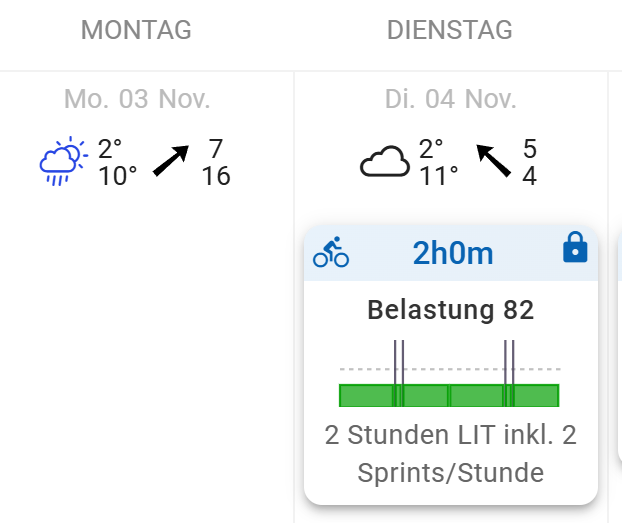
Task: Click Monday's wind speed values 7 16
Action: (x=216, y=163)
